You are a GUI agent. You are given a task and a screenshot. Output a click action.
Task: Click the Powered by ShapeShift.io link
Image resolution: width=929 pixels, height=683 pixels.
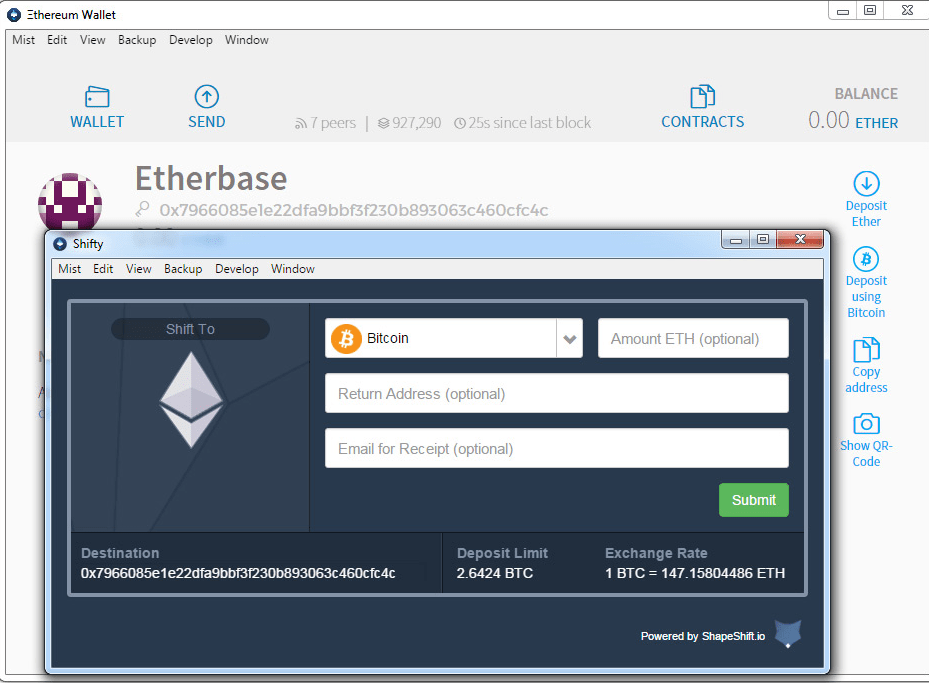[703, 636]
